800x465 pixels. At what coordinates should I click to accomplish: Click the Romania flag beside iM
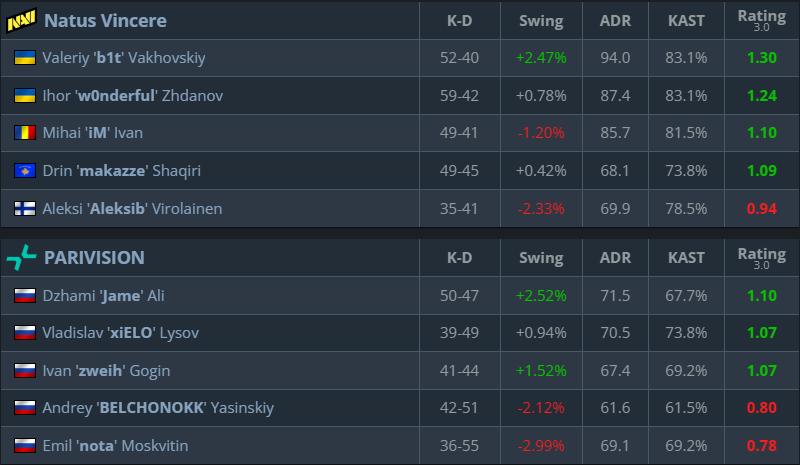pyautogui.click(x=25, y=133)
